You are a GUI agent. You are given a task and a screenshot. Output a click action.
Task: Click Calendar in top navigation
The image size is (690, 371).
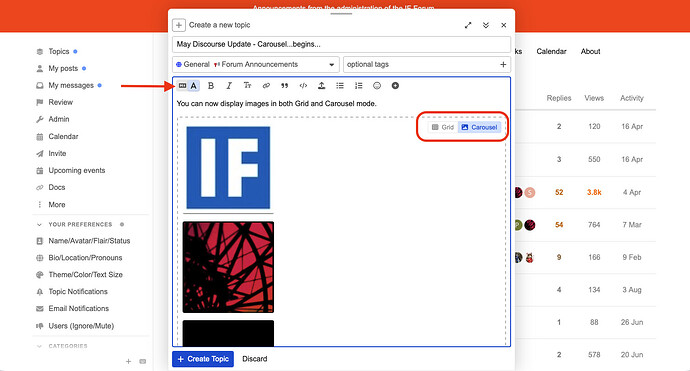(x=551, y=51)
